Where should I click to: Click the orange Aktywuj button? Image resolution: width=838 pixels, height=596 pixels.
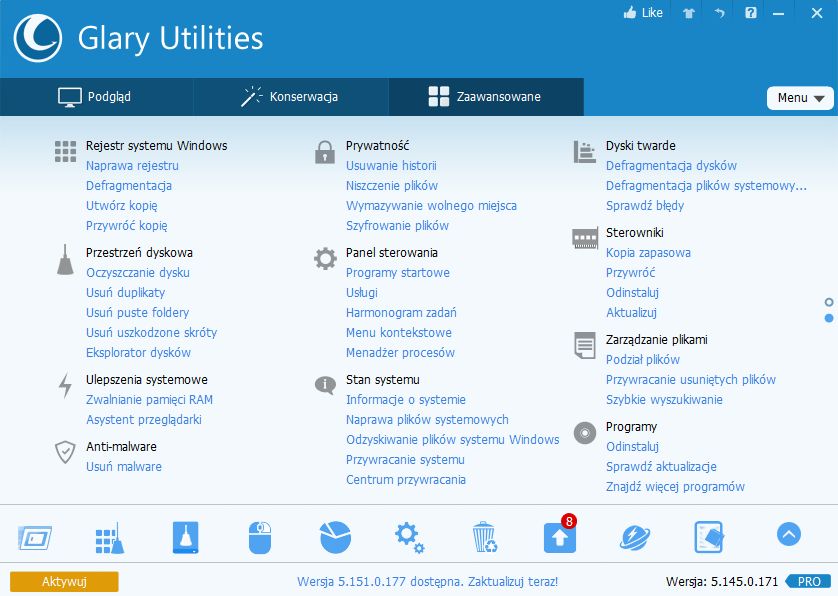point(64,581)
